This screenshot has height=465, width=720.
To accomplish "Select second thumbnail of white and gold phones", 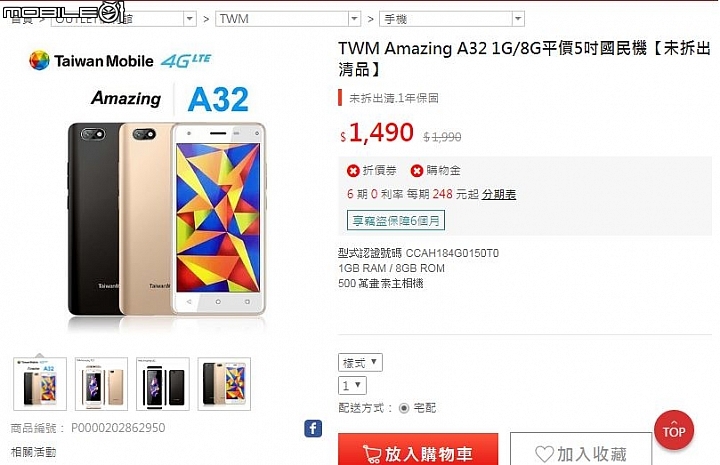I will click(x=101, y=384).
